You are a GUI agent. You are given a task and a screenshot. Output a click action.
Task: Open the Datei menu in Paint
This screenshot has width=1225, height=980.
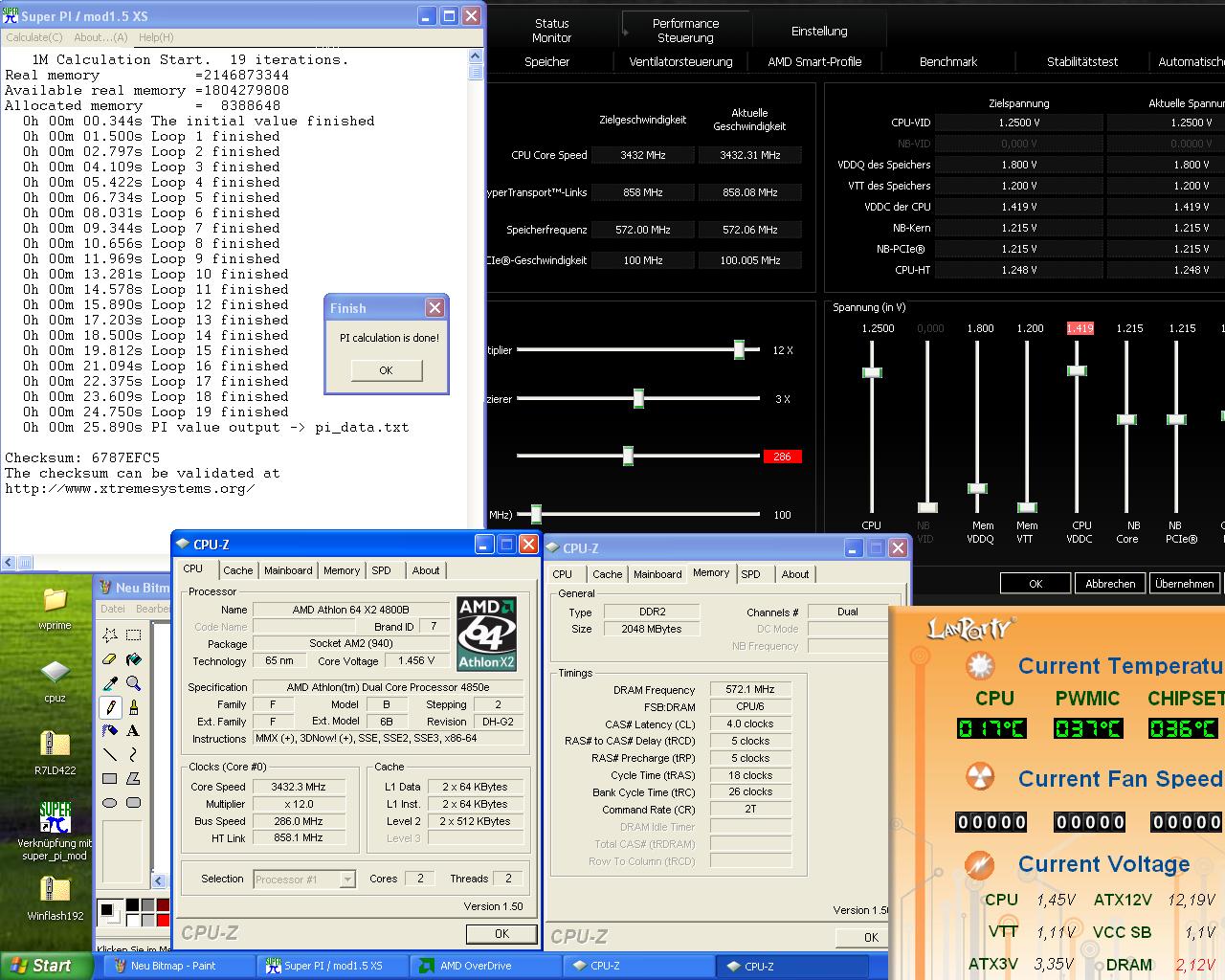click(113, 608)
